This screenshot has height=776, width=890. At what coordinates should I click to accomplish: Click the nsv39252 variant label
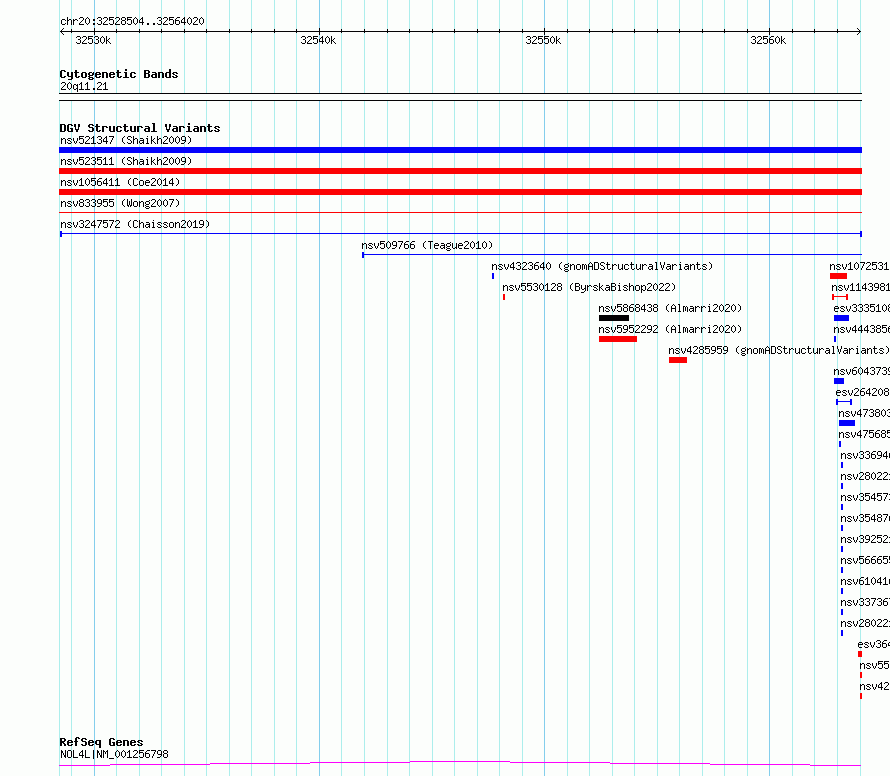(x=865, y=539)
